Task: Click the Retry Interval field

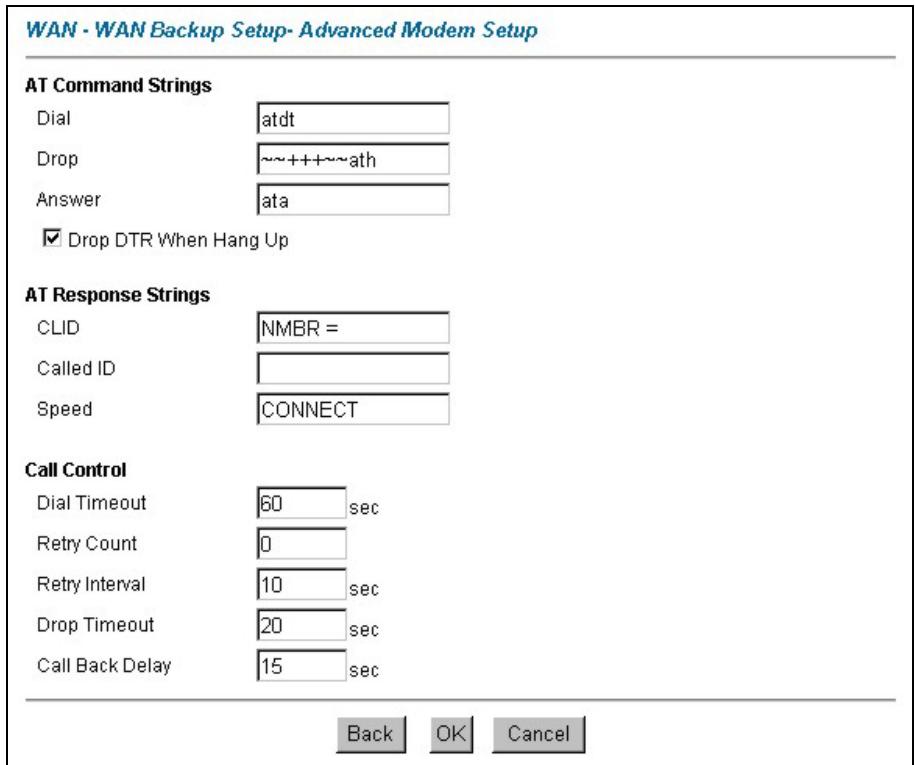Action: pyautogui.click(x=302, y=584)
